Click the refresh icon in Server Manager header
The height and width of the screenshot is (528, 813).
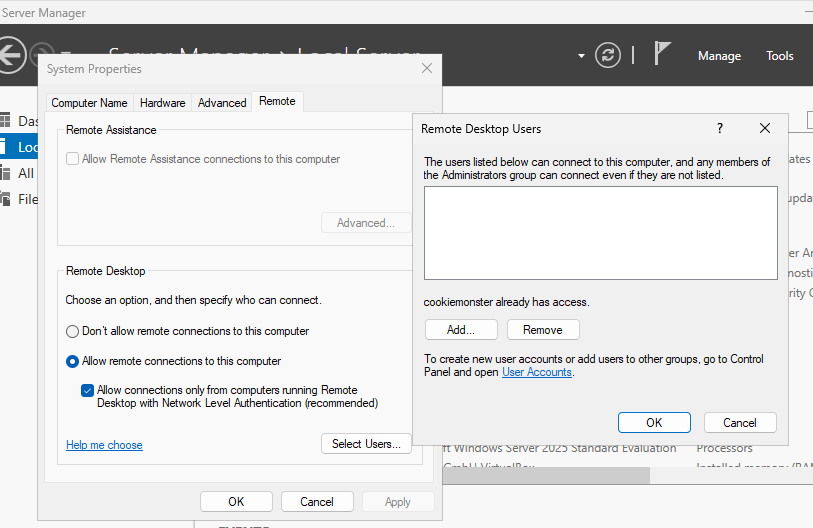click(x=608, y=56)
